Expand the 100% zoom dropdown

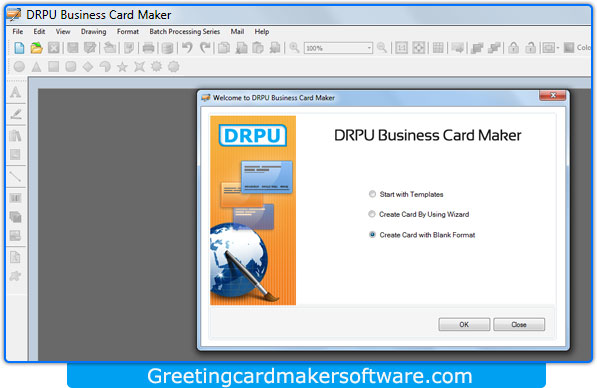(x=369, y=48)
